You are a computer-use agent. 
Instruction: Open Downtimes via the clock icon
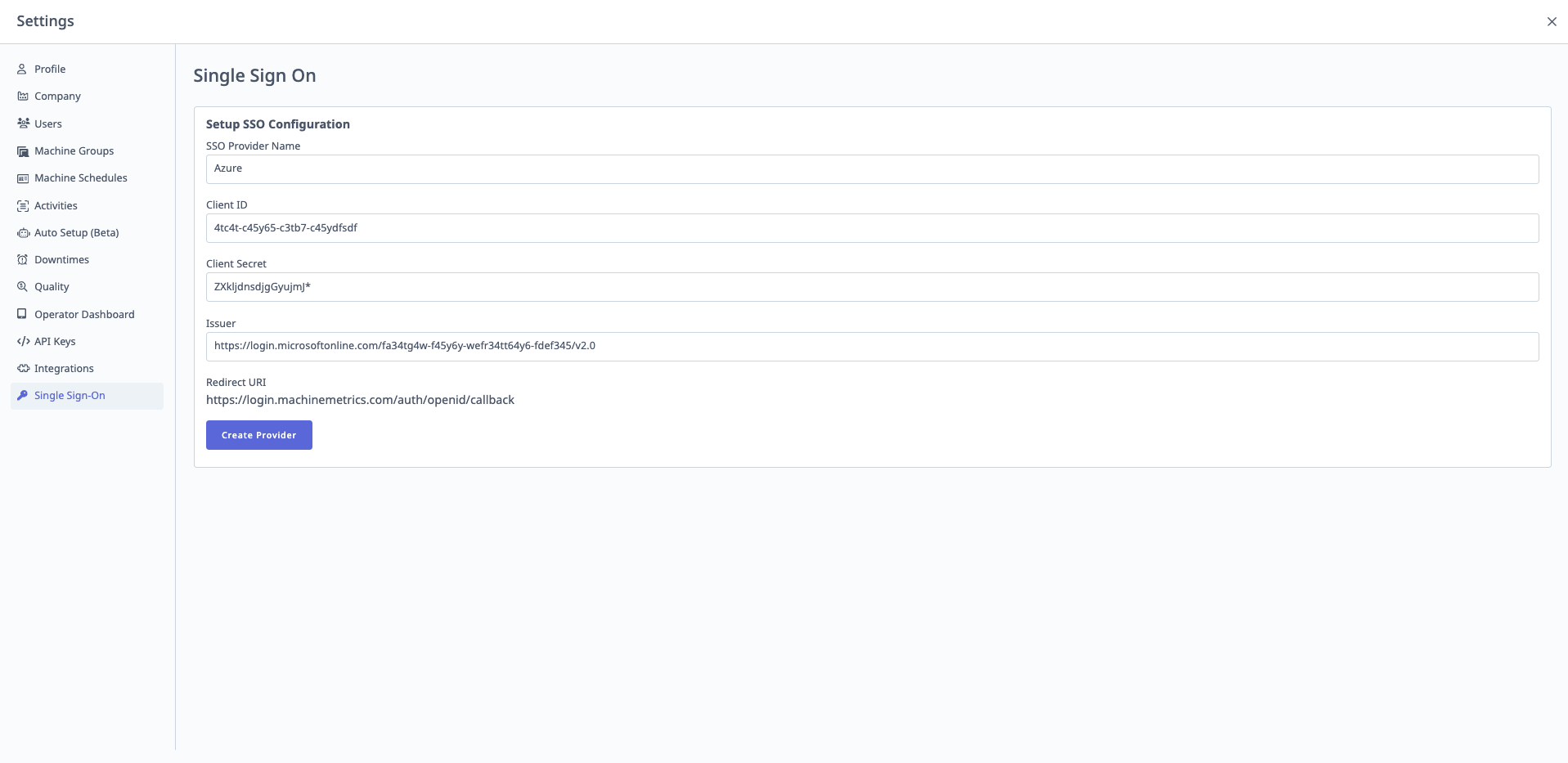[22, 259]
